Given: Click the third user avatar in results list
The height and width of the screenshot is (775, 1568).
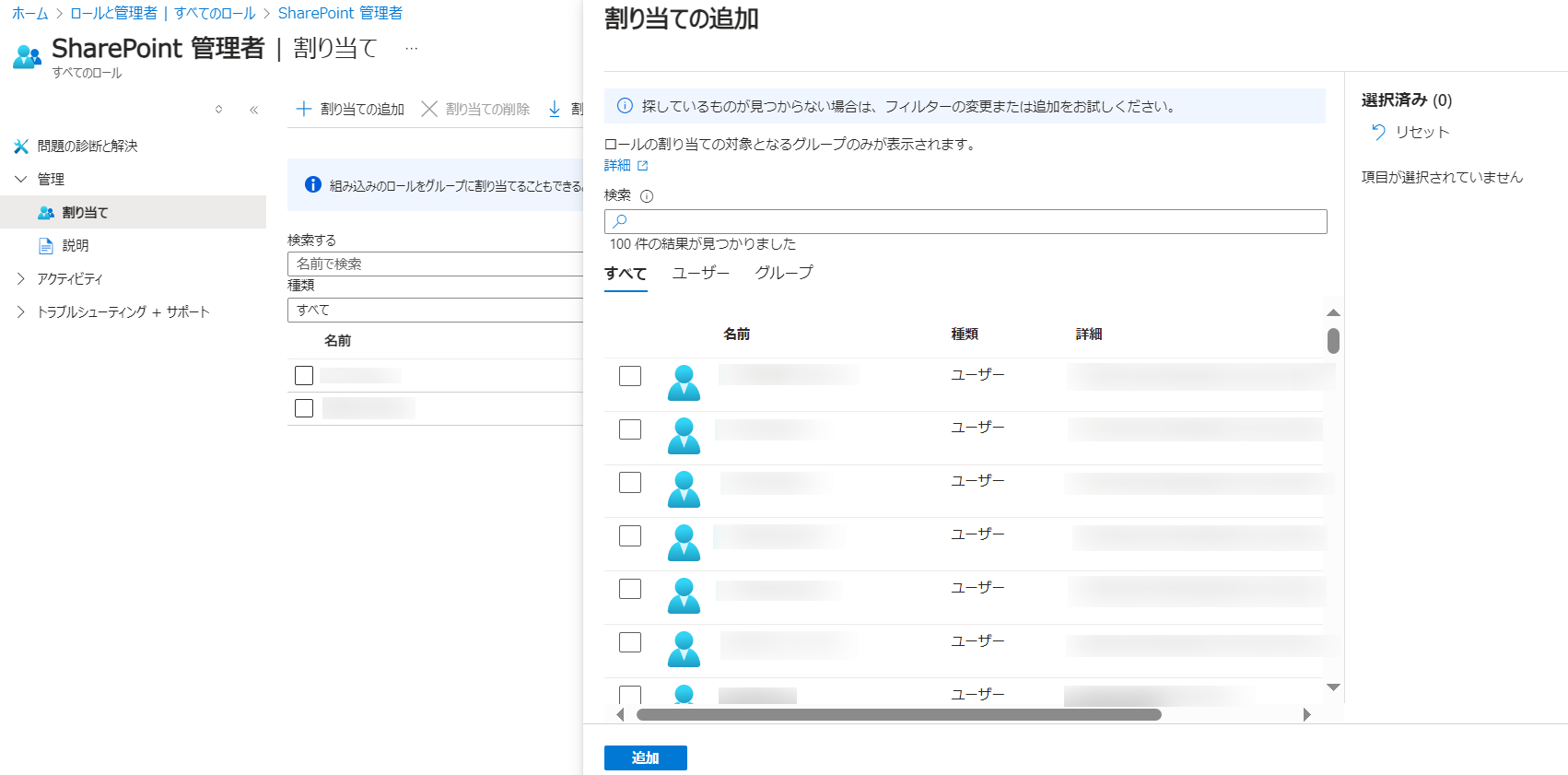Looking at the screenshot, I should 684,490.
